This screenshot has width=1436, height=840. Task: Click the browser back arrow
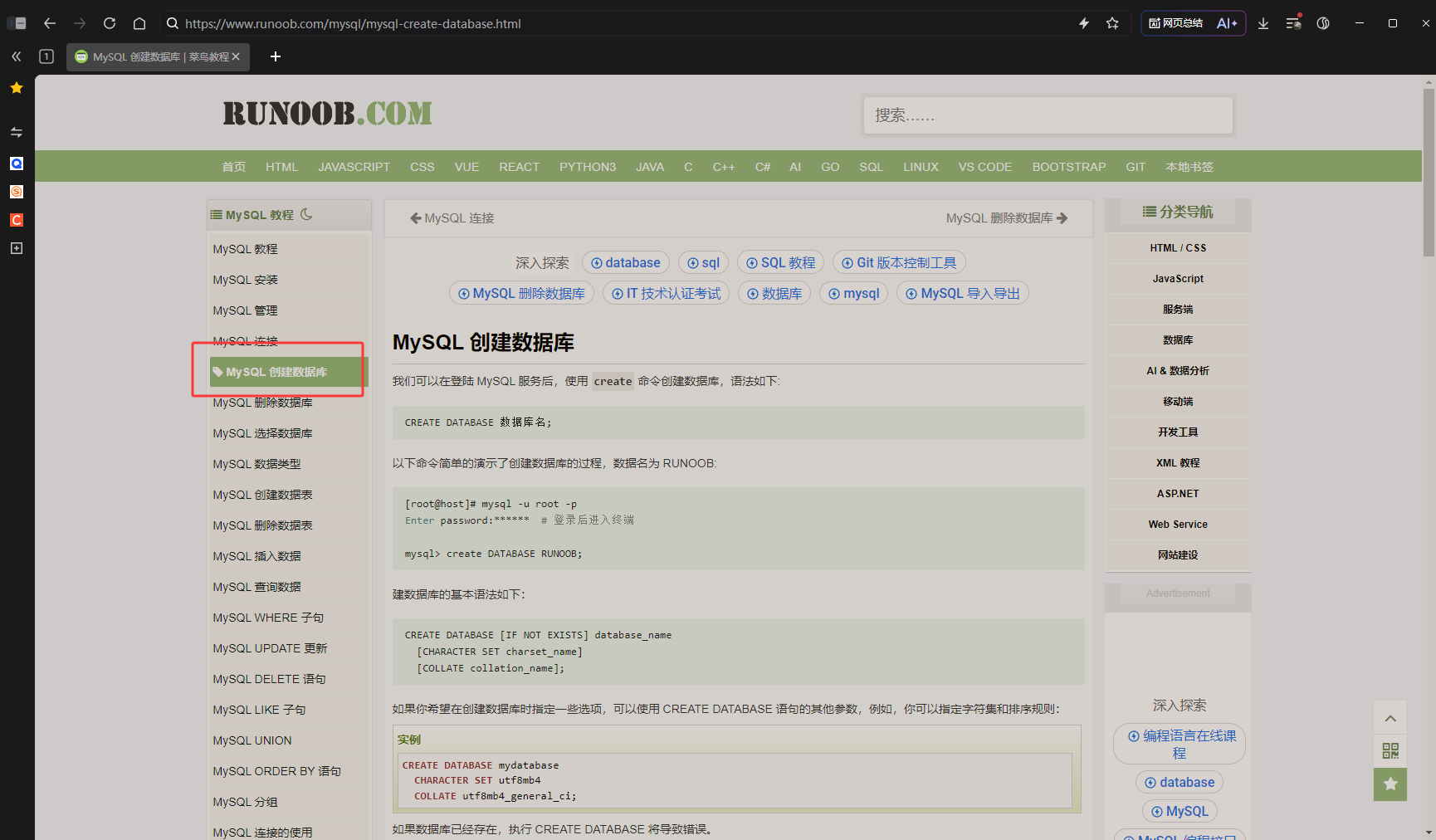pyautogui.click(x=50, y=23)
